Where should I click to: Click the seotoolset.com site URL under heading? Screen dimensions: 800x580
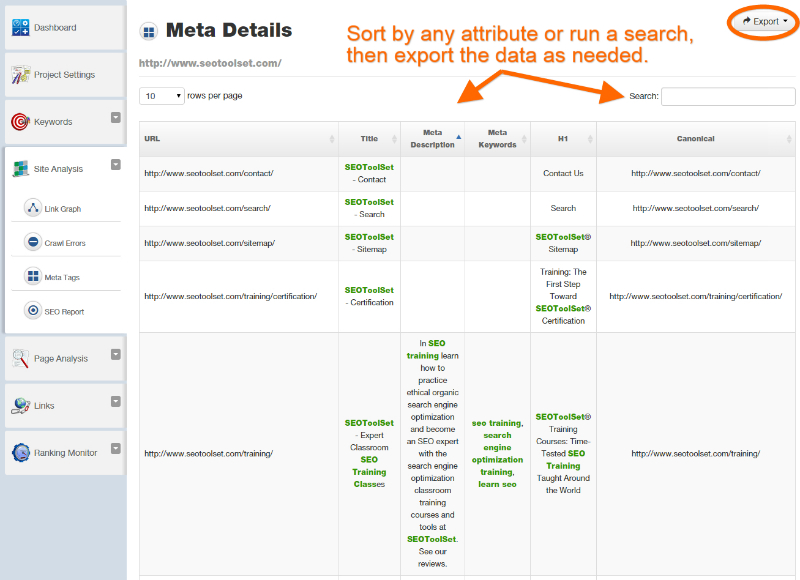210,63
